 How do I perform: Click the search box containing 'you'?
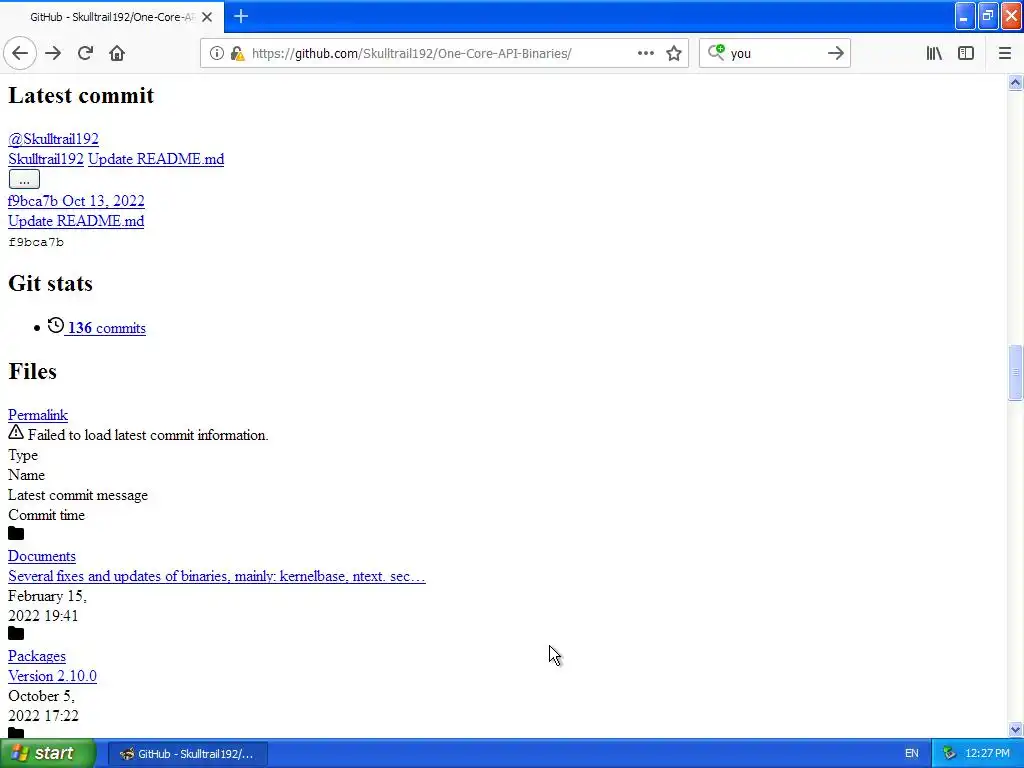tap(775, 54)
